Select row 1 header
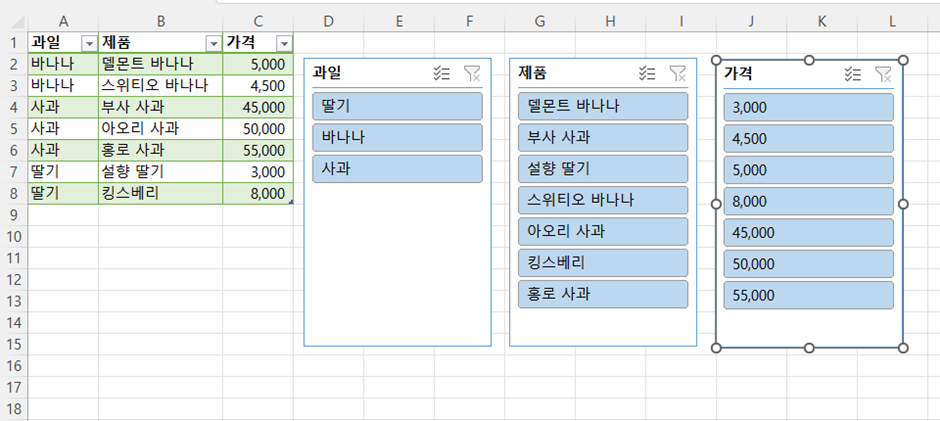The image size is (940, 421). (x=13, y=43)
